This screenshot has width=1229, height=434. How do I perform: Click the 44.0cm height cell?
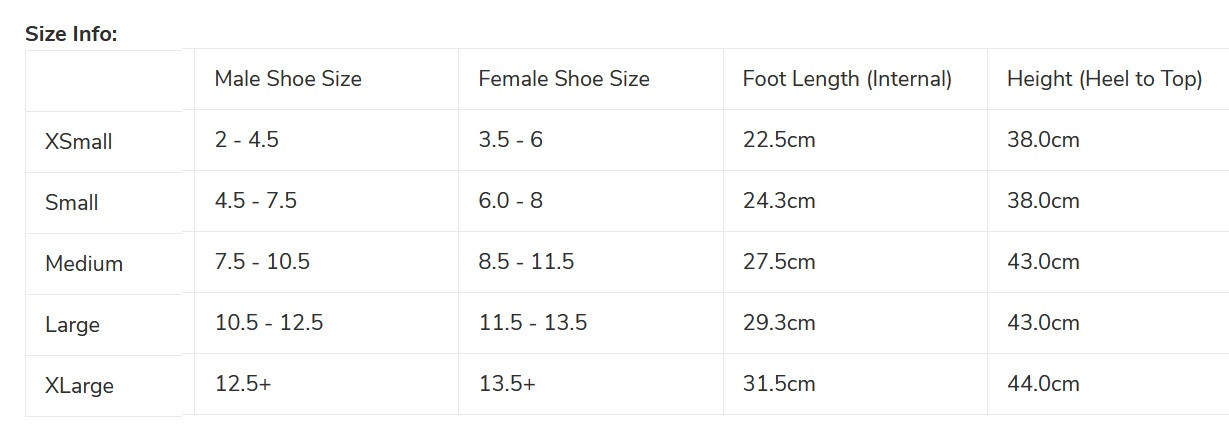click(1043, 384)
